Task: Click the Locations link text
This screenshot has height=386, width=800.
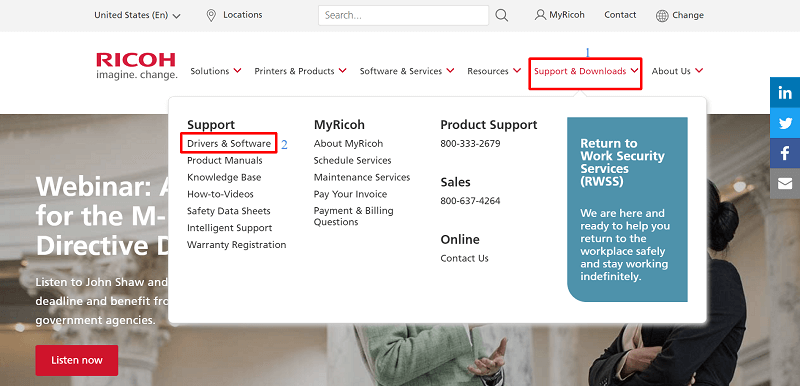Action: (x=242, y=15)
